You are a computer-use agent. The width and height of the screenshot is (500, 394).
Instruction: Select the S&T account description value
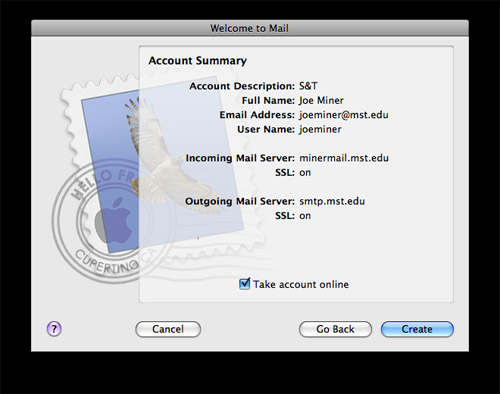click(308, 86)
